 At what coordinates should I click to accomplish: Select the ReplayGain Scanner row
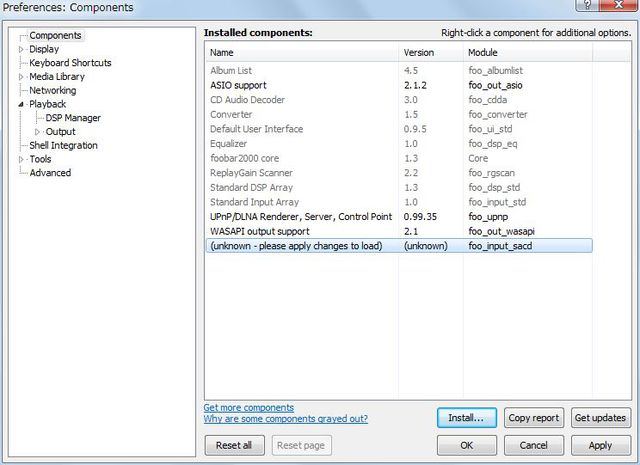tap(399, 173)
